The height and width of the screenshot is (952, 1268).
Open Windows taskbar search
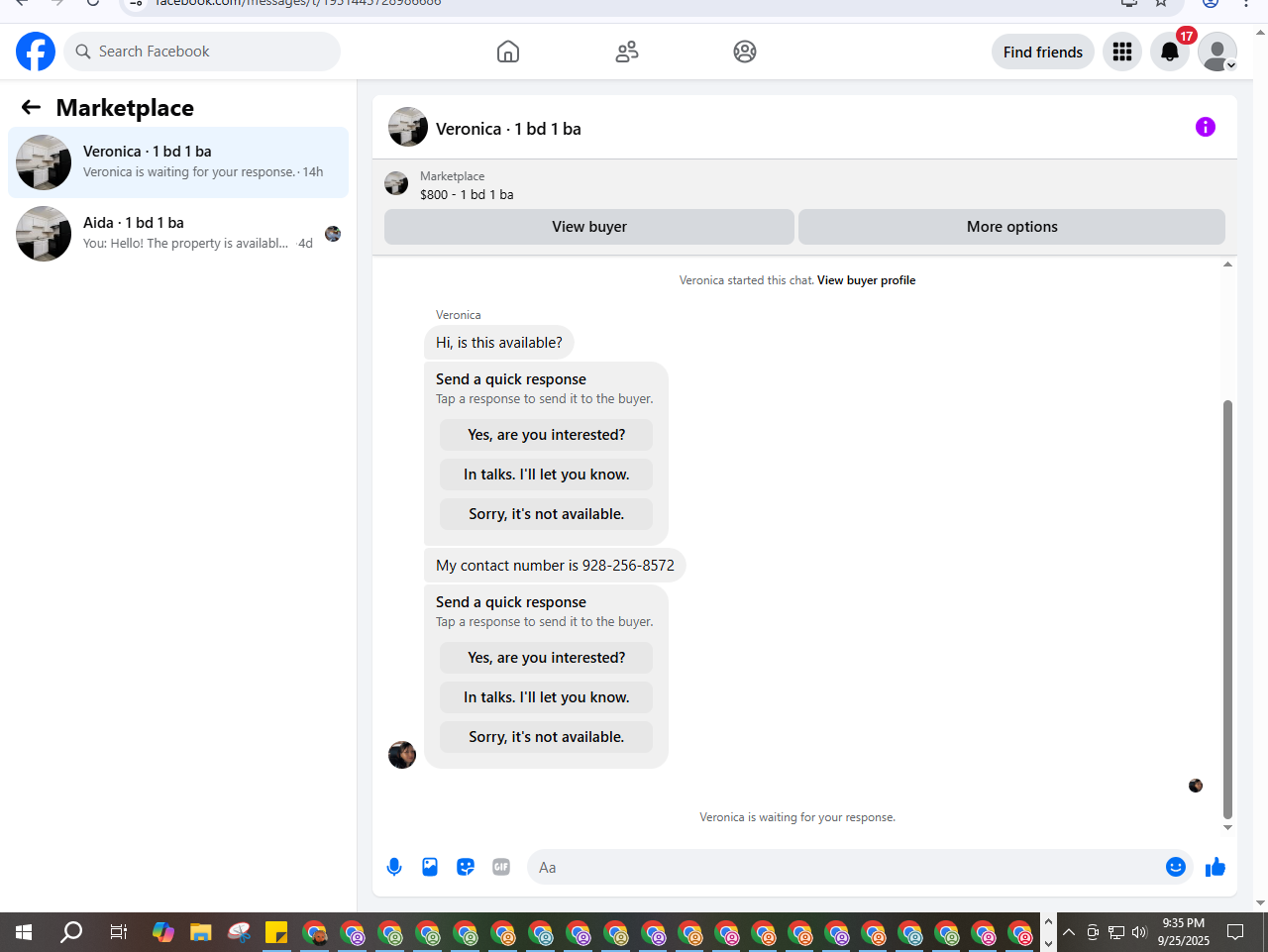71,932
